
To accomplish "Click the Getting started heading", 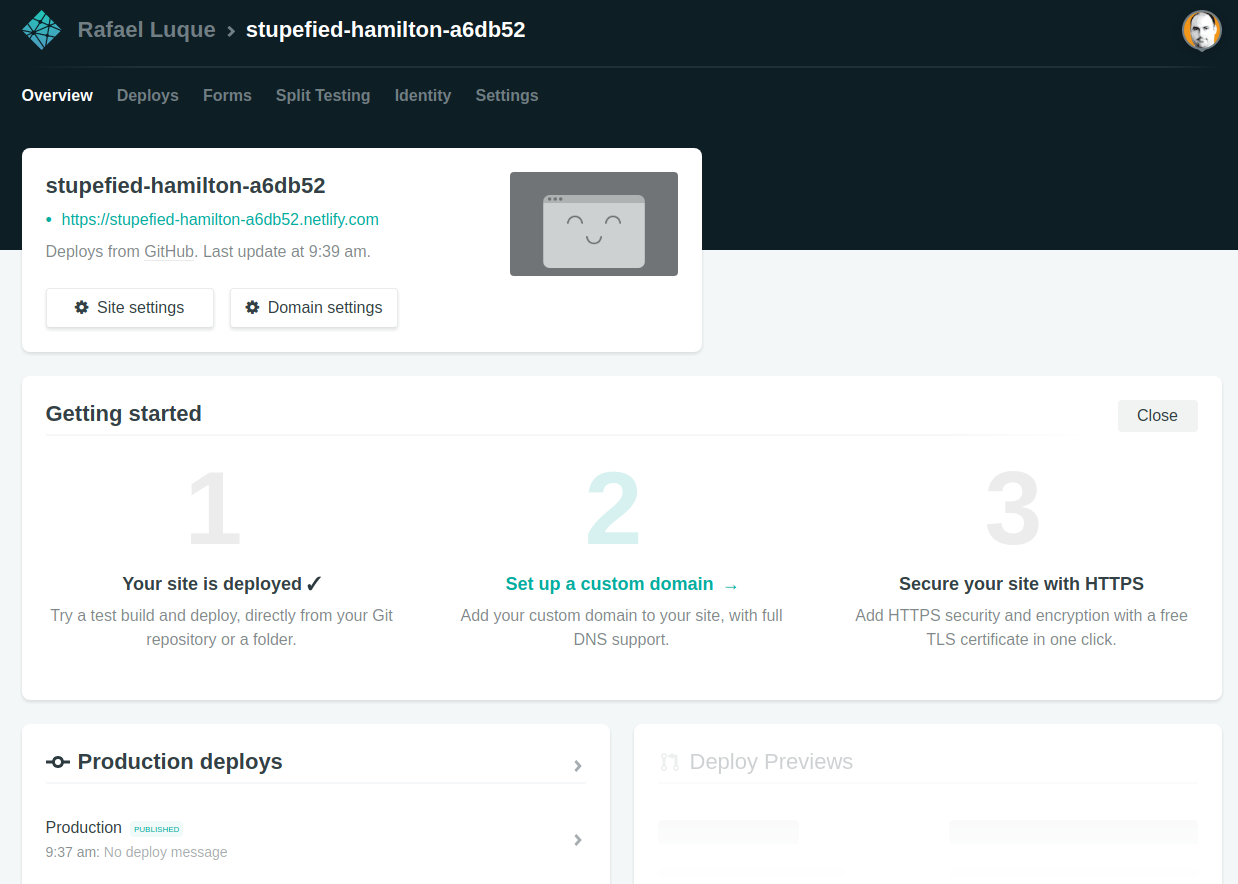I will click(x=124, y=414).
